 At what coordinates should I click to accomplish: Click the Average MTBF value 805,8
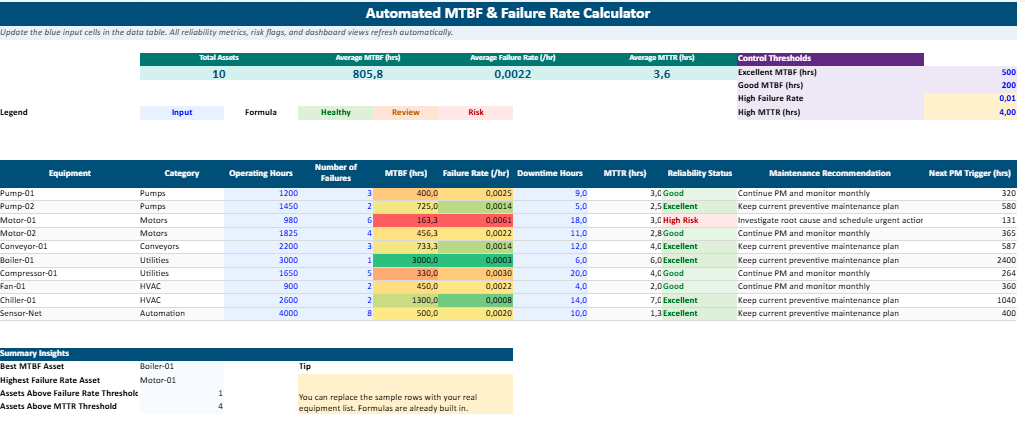click(x=367, y=74)
